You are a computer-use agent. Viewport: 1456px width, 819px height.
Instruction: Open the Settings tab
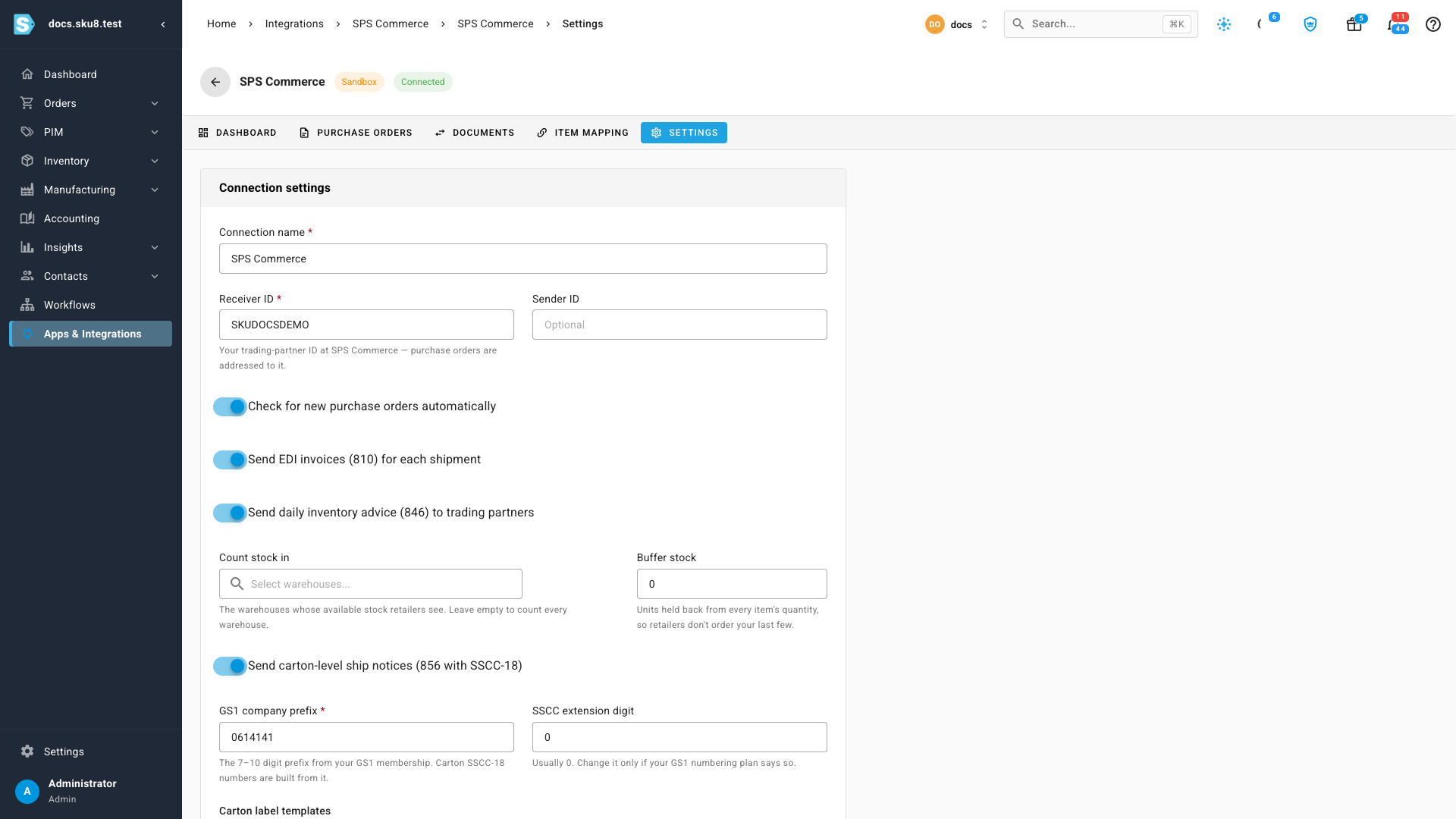click(x=684, y=133)
